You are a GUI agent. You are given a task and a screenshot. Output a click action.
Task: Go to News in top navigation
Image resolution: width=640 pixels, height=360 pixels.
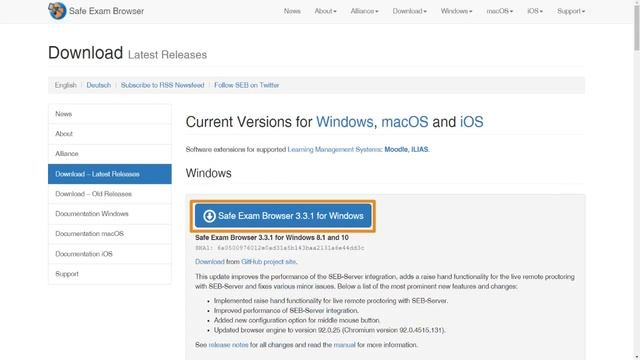point(292,11)
